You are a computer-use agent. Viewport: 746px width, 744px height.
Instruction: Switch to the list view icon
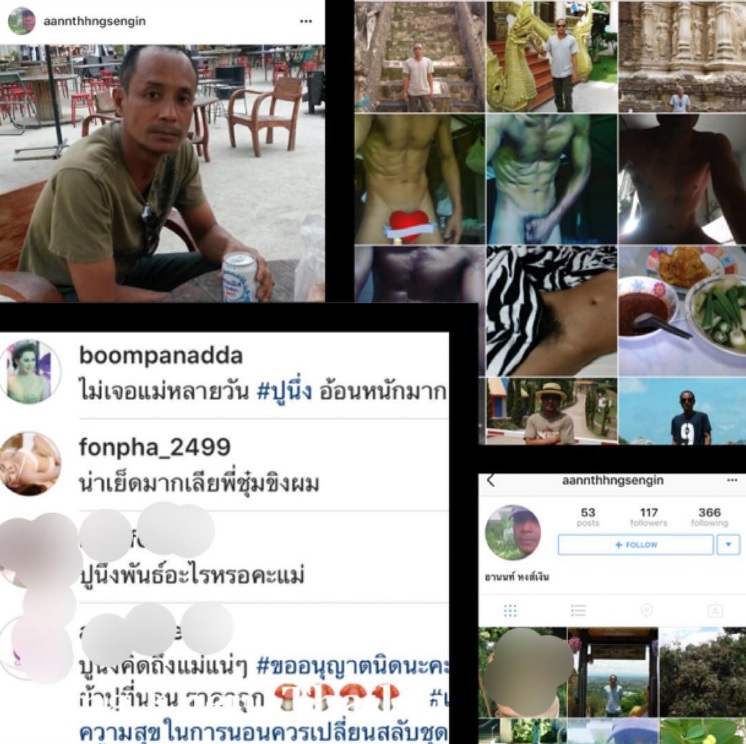tap(578, 611)
